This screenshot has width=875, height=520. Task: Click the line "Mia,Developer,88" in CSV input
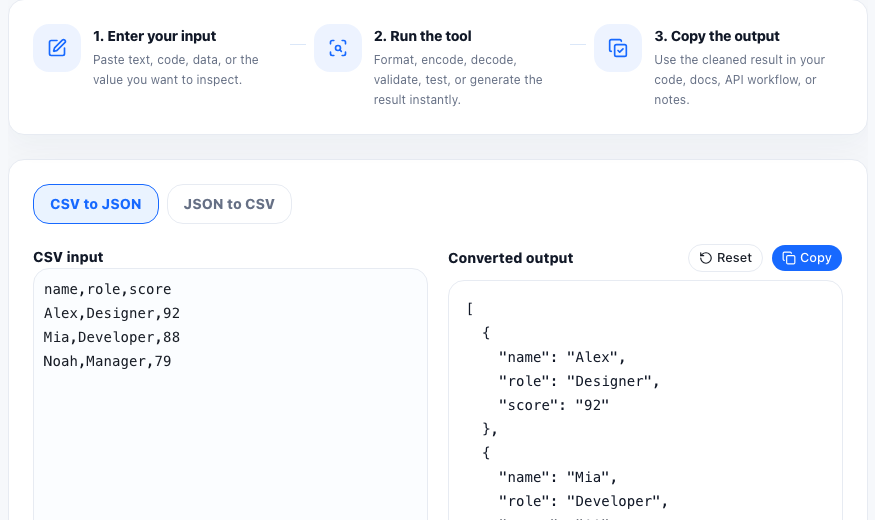(112, 338)
